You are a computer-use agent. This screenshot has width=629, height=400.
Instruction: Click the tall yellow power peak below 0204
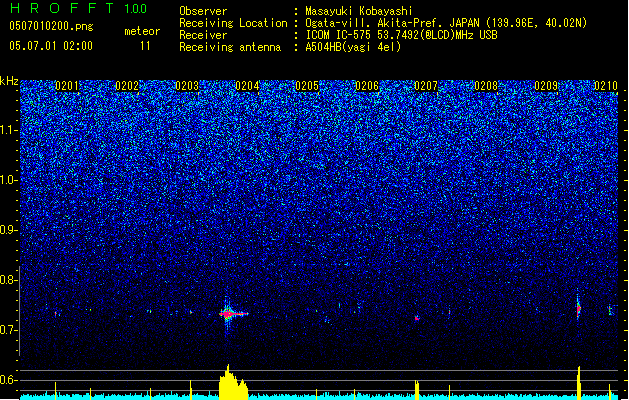click(233, 382)
